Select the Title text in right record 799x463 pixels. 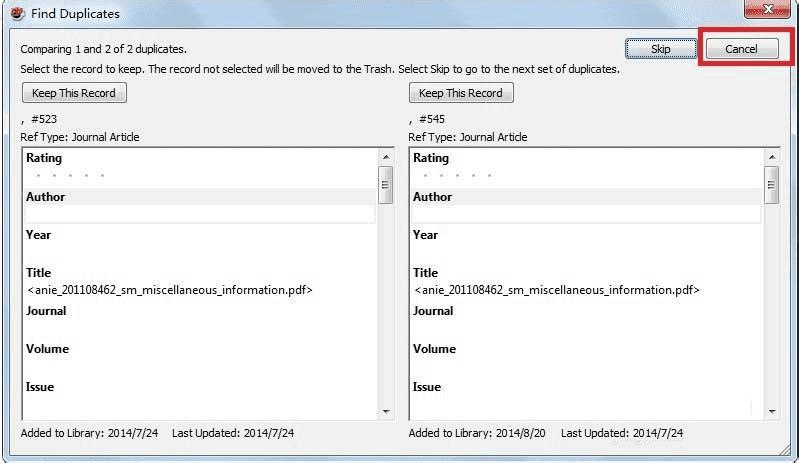tap(557, 290)
